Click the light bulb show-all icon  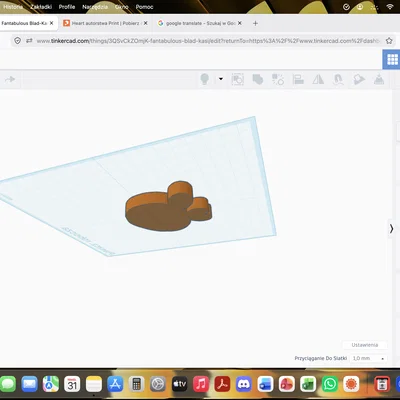(205, 79)
